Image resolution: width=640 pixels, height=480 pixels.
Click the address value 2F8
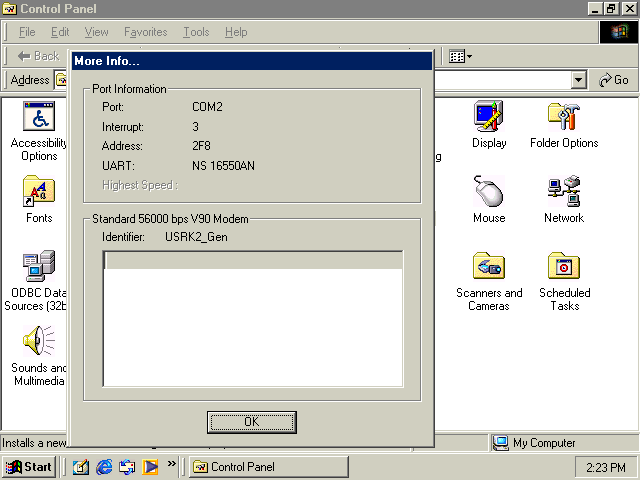click(x=201, y=146)
